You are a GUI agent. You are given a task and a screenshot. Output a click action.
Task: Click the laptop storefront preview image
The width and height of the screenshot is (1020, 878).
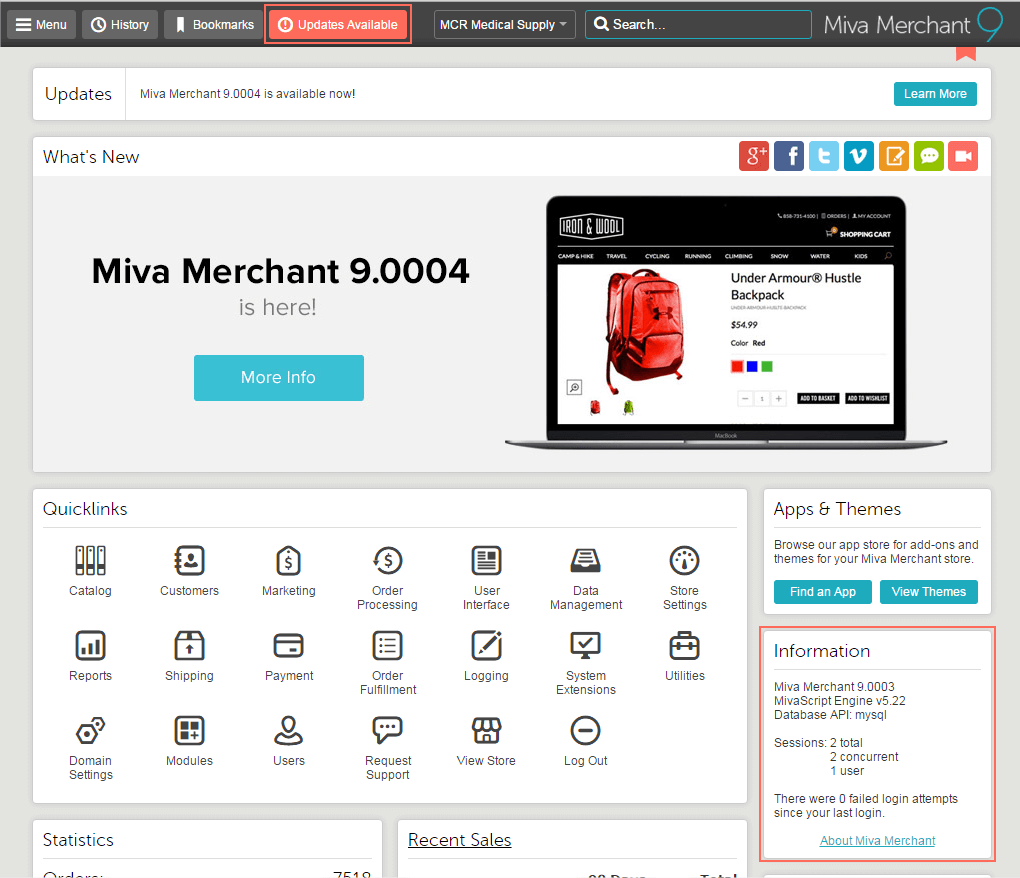tap(725, 323)
